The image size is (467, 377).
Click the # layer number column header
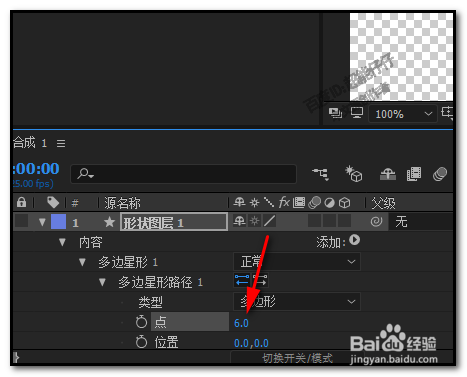coord(75,203)
